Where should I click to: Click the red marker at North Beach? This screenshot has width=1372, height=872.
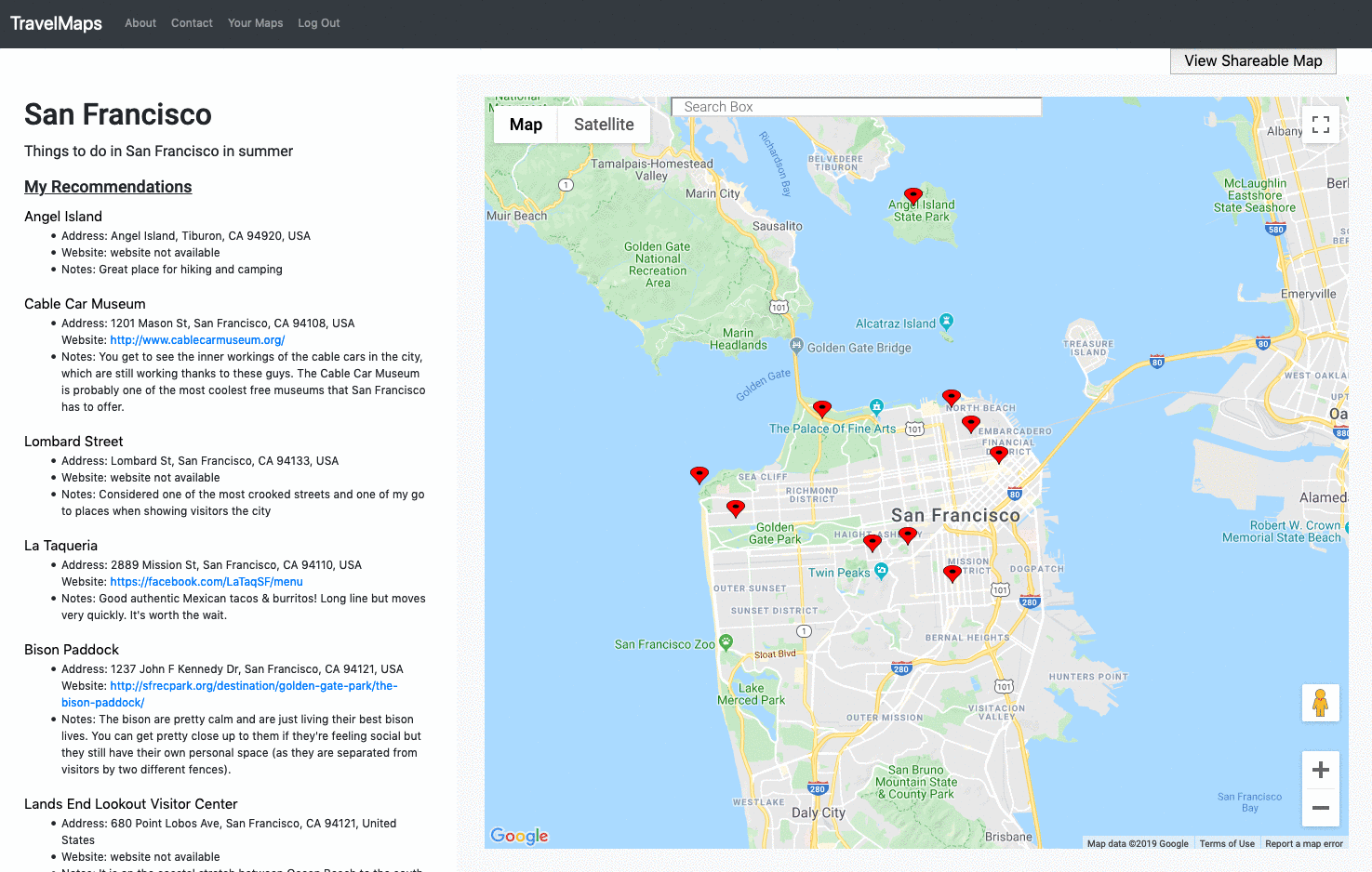pyautogui.click(x=952, y=398)
